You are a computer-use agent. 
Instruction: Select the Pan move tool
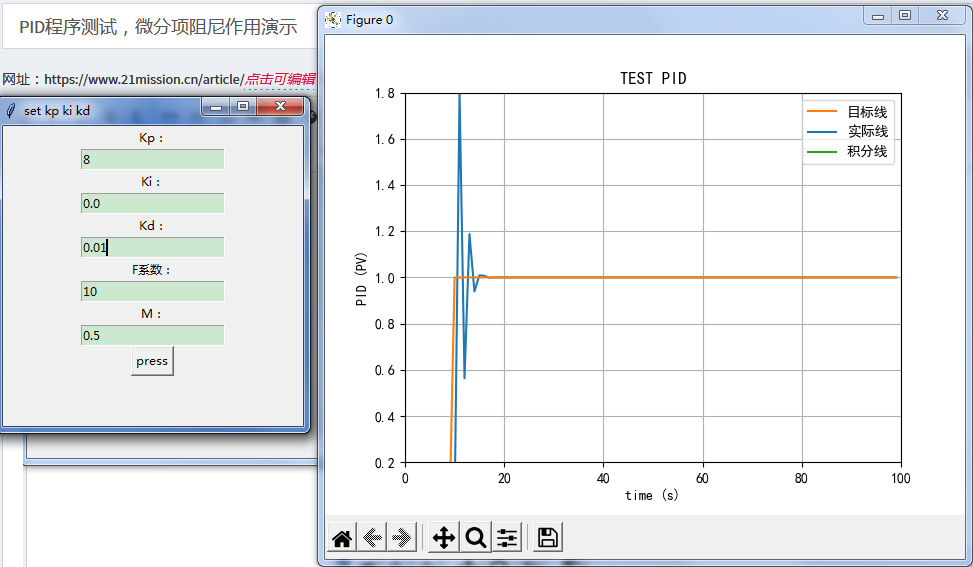pos(443,538)
